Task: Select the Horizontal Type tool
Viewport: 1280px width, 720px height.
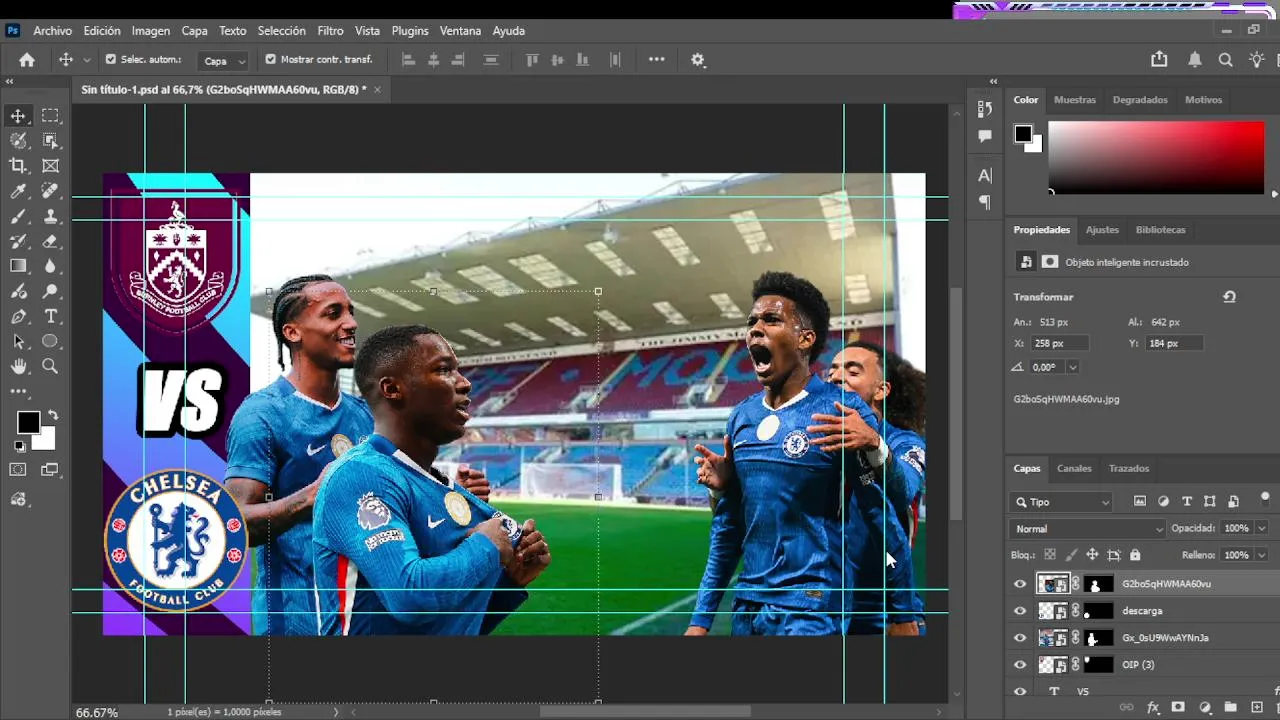Action: 50,316
